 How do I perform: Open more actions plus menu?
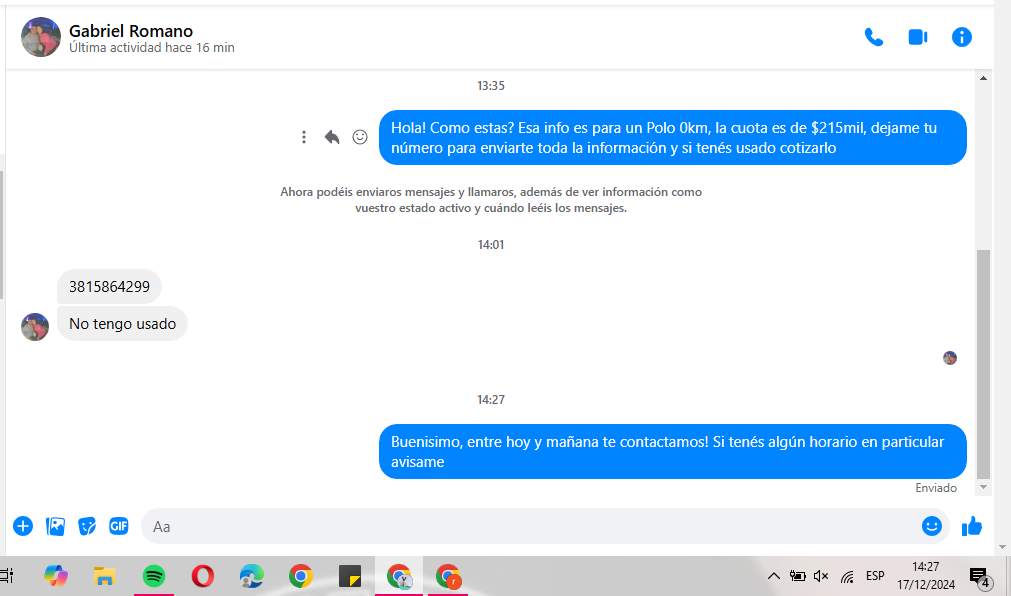click(23, 526)
